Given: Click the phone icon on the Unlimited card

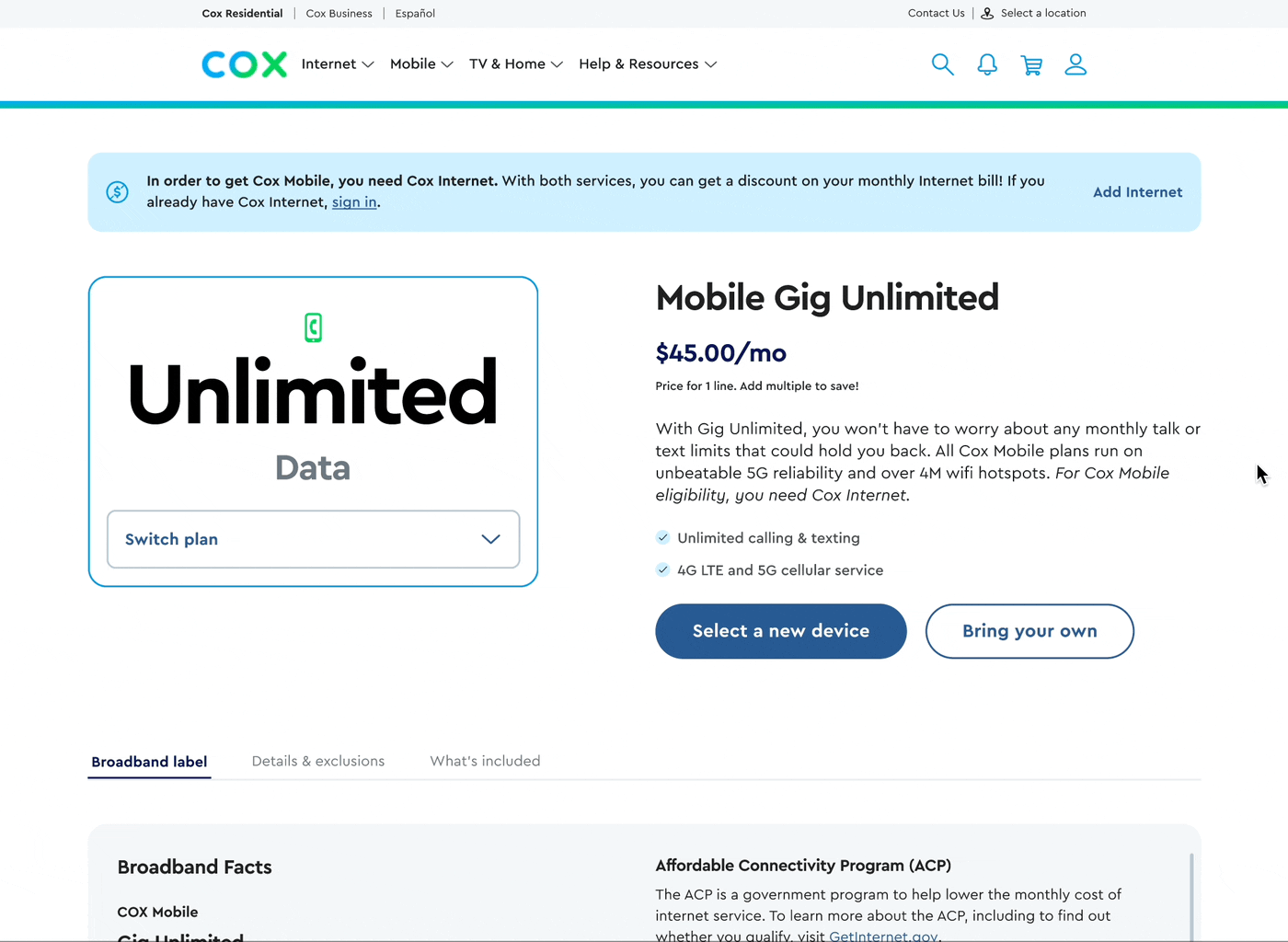Looking at the screenshot, I should (x=313, y=327).
